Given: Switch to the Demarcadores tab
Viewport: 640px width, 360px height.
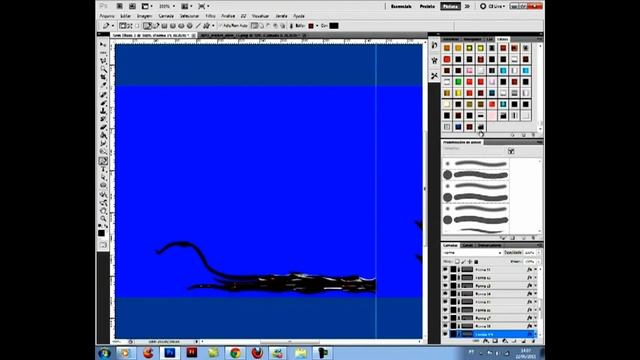Looking at the screenshot, I should click(489, 245).
